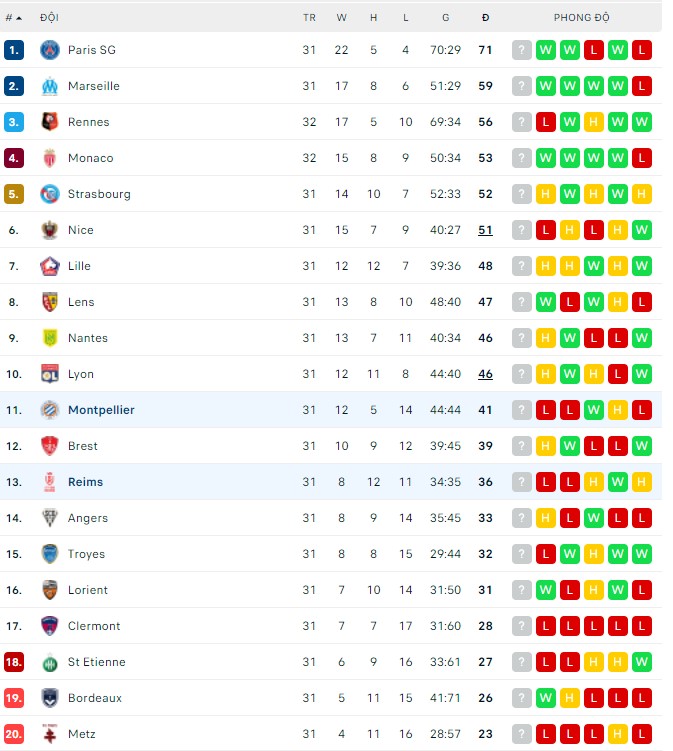Click the Lyon club crest

tap(50, 374)
